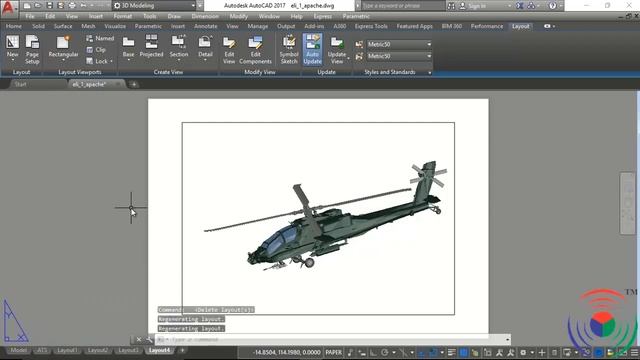Expand the Update View dropdown arrow
The image size is (640, 360).
point(348,58)
